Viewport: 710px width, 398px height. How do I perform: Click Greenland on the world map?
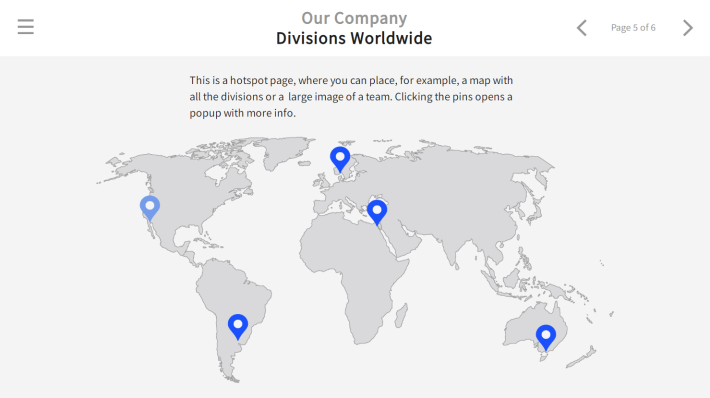pyautogui.click(x=283, y=152)
